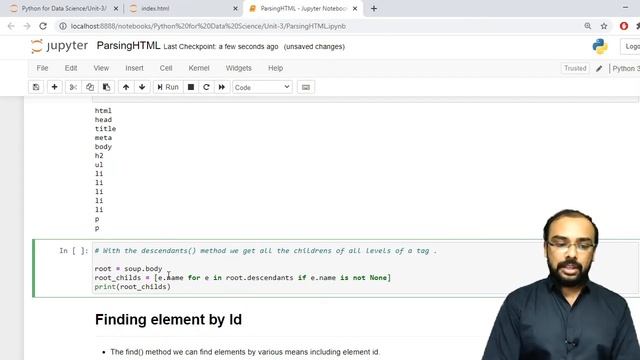The width and height of the screenshot is (640, 360).
Task: Close the ParsingHTML browser tab
Action: [x=355, y=9]
